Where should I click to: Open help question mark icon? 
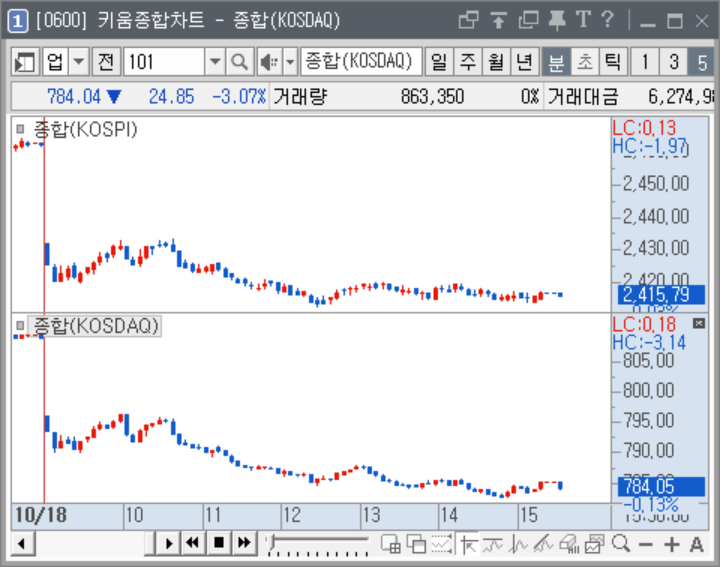[608, 20]
